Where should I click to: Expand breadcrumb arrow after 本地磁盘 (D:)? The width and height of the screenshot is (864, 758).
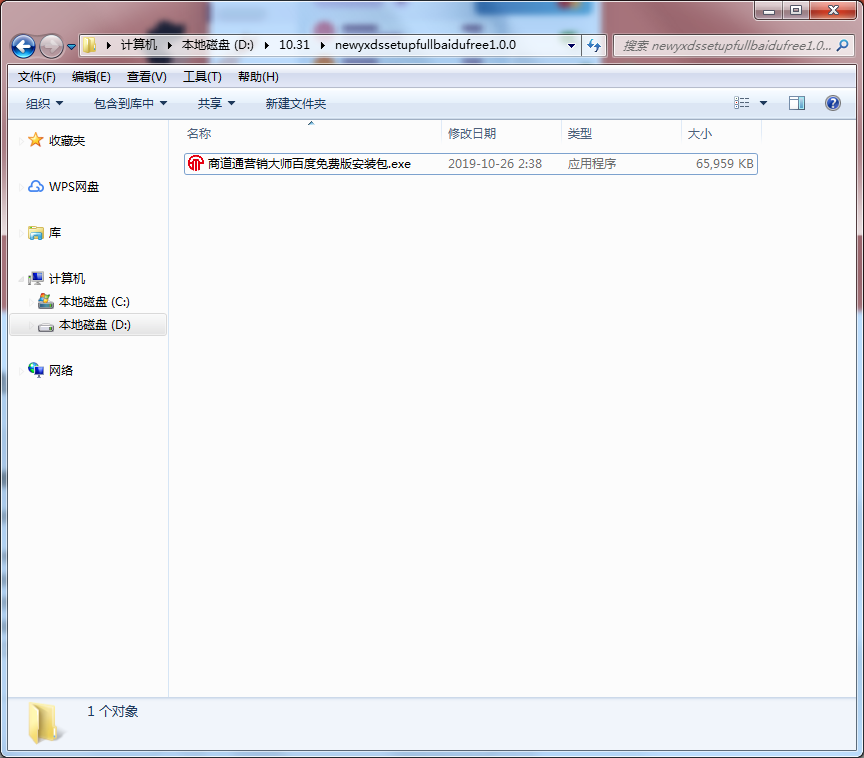click(267, 45)
